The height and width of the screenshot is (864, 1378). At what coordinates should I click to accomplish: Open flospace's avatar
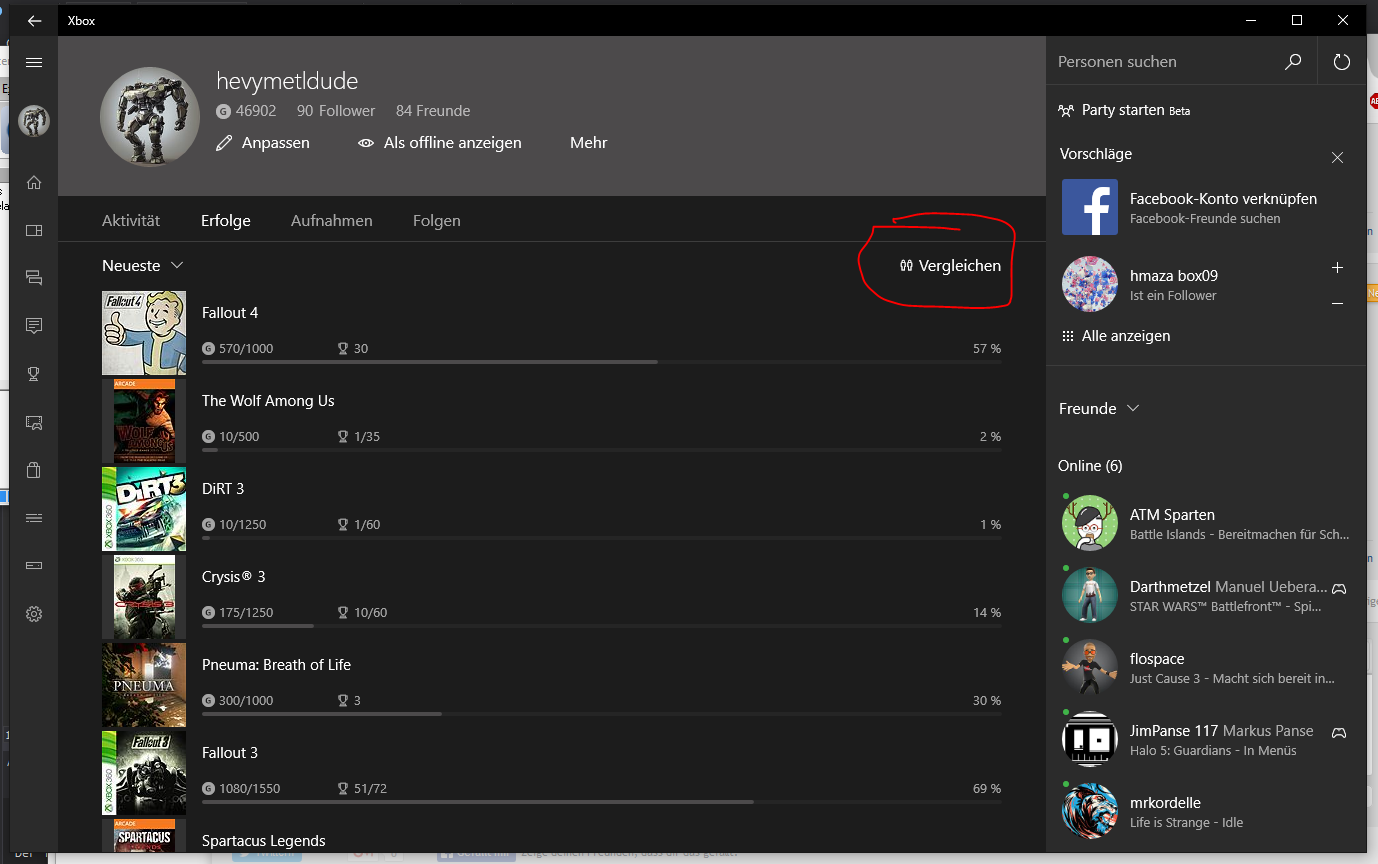click(x=1090, y=667)
